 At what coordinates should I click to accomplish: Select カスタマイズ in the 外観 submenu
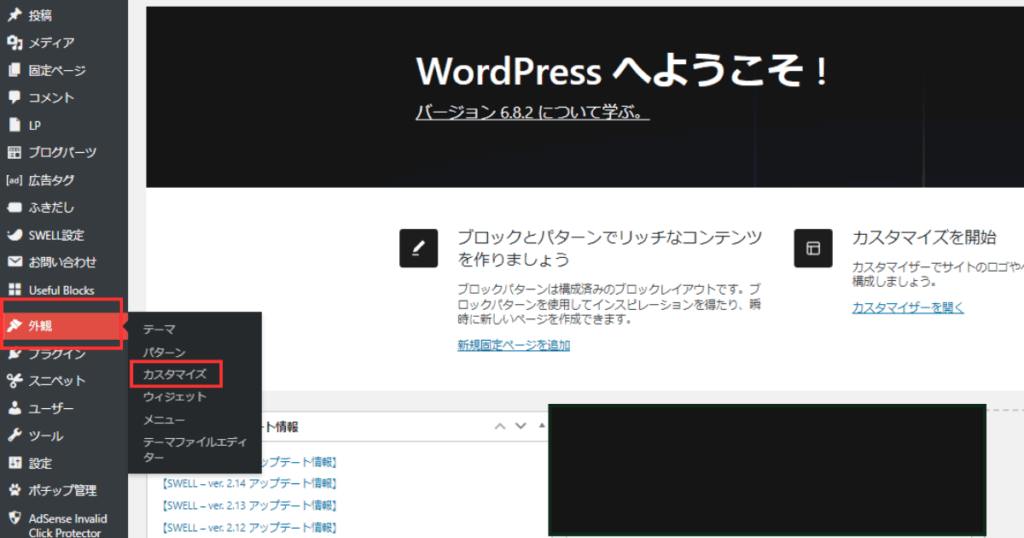pos(175,374)
